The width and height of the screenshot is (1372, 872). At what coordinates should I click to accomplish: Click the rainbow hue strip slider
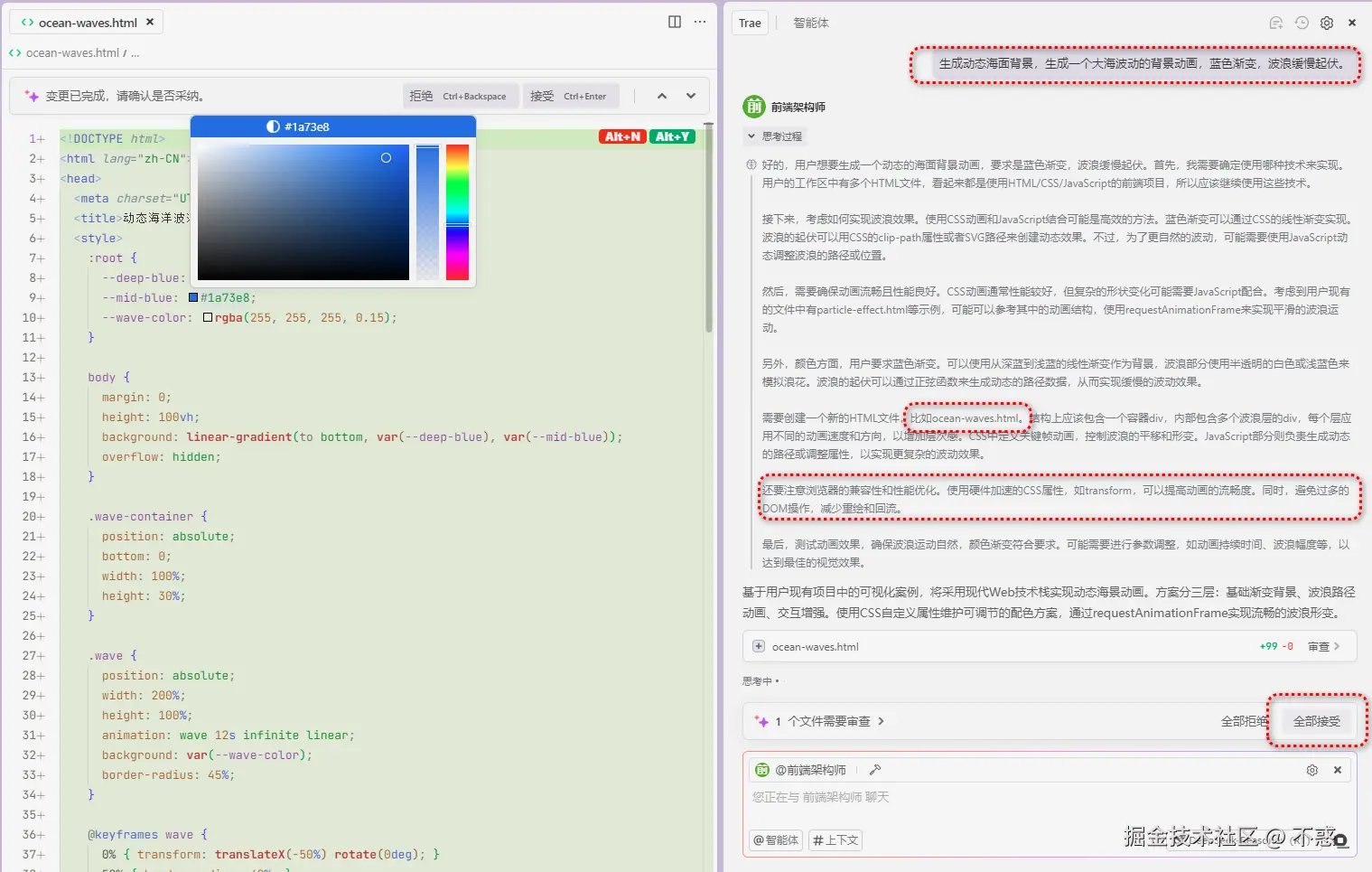[457, 212]
